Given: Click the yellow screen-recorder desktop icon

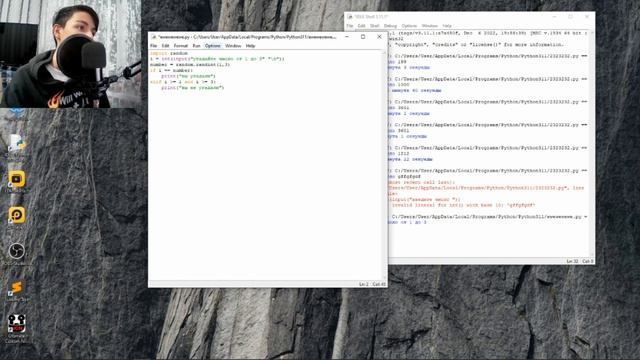Looking at the screenshot, I should [x=17, y=179].
